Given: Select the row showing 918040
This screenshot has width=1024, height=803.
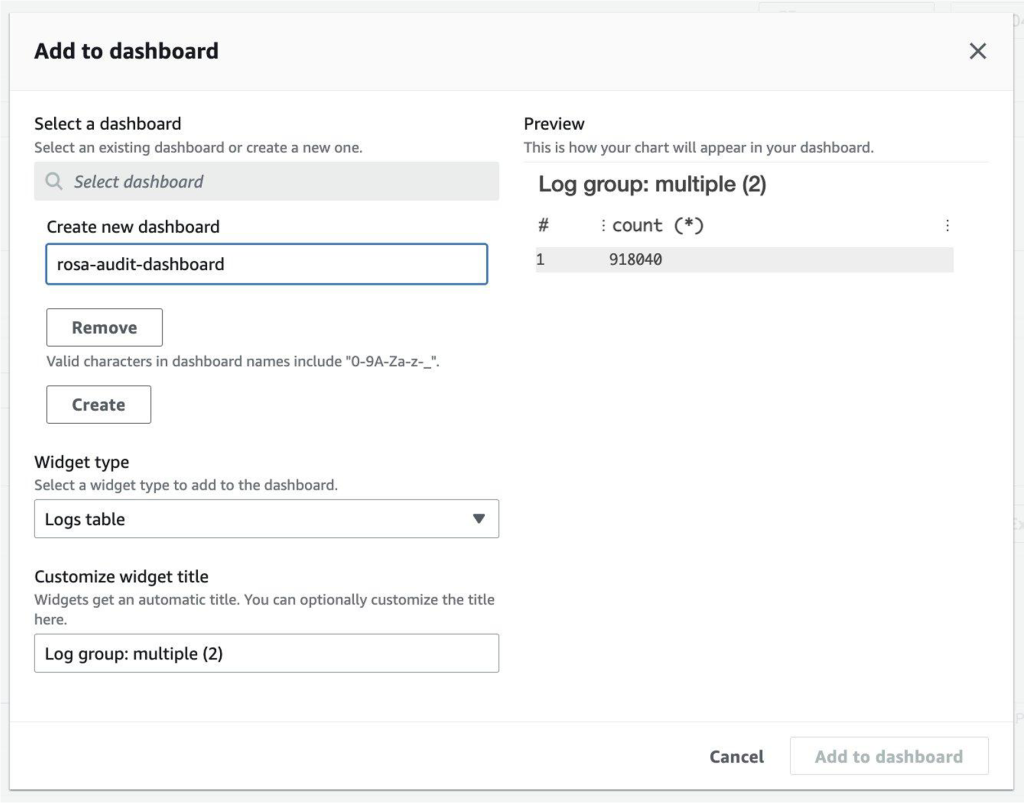Looking at the screenshot, I should [700, 258].
